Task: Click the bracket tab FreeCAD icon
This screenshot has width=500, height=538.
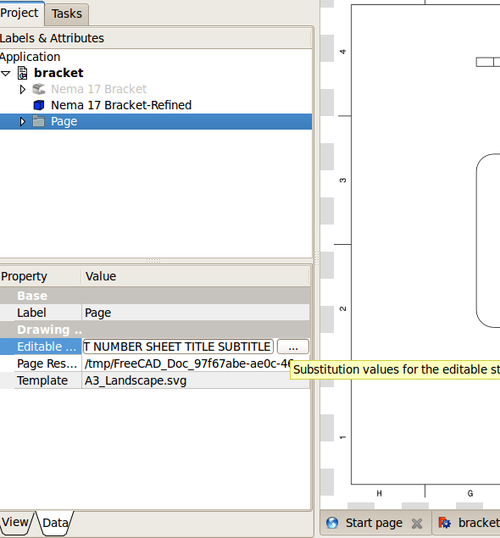Action: pos(445,523)
